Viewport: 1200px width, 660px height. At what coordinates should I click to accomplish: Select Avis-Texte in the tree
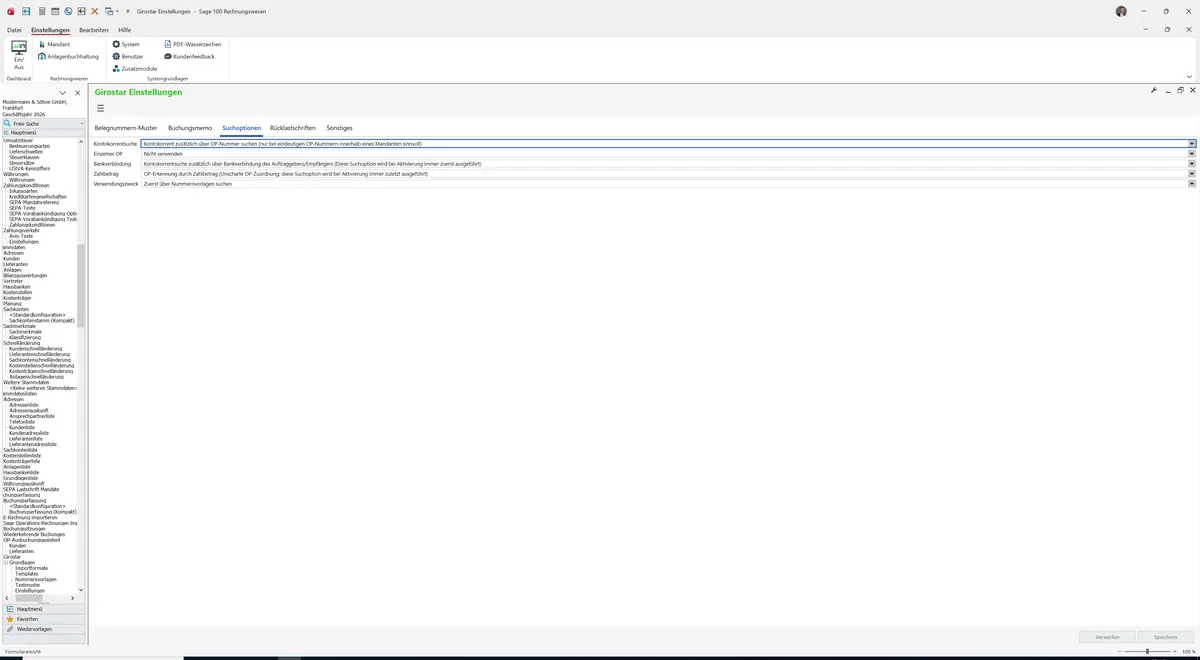(x=21, y=236)
